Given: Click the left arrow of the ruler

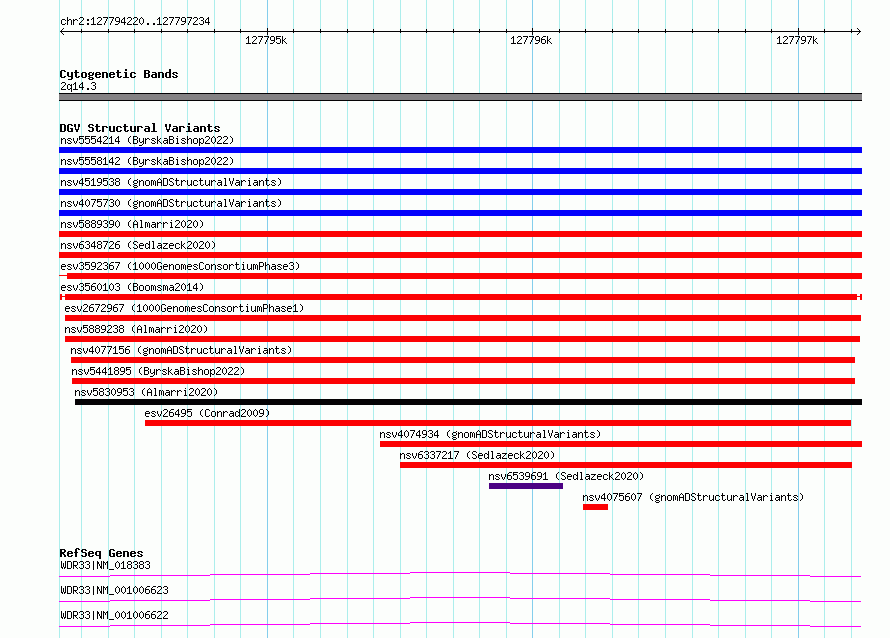Looking at the screenshot, I should tap(62, 31).
